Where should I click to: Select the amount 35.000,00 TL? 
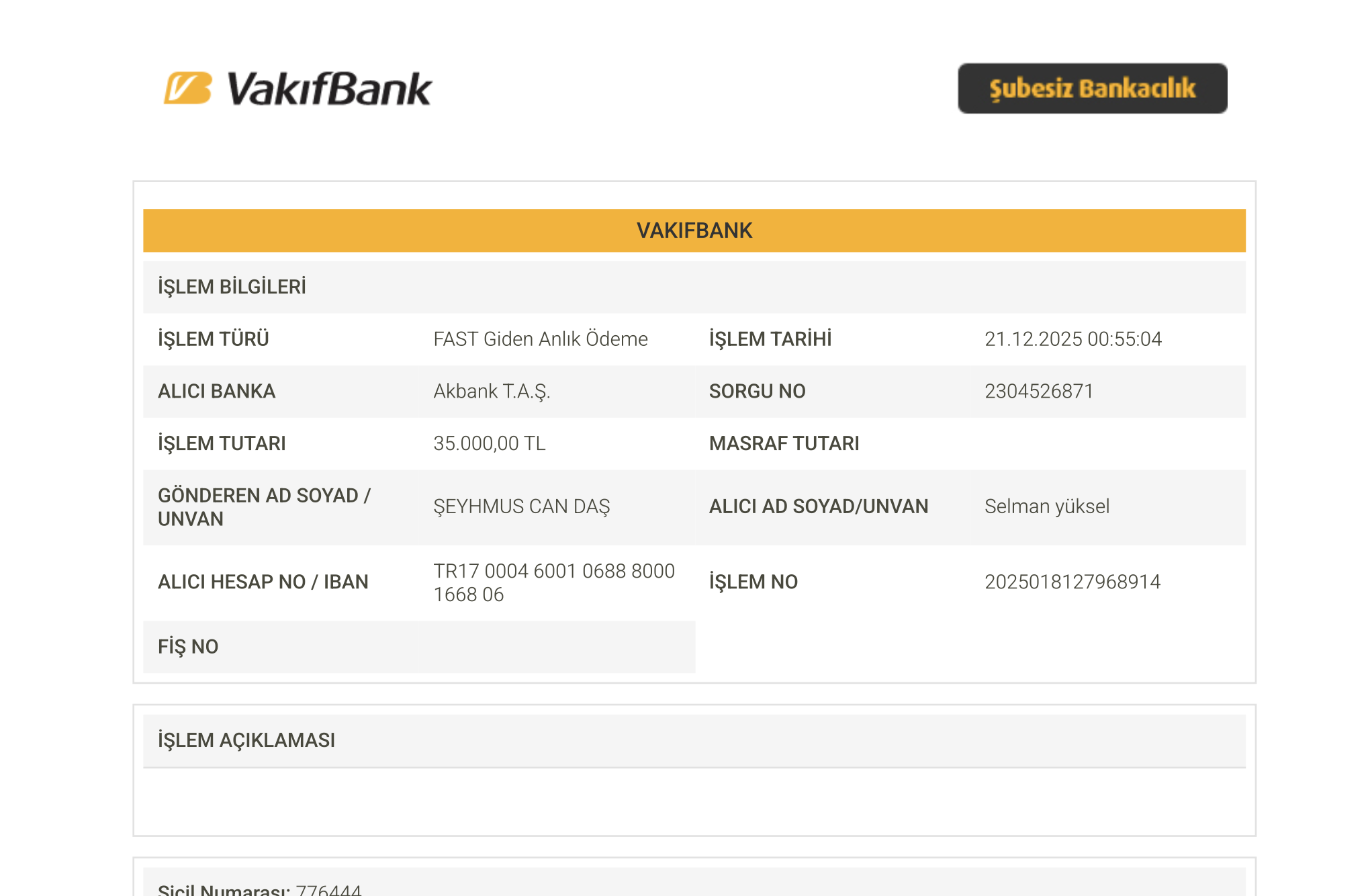pyautogui.click(x=490, y=443)
